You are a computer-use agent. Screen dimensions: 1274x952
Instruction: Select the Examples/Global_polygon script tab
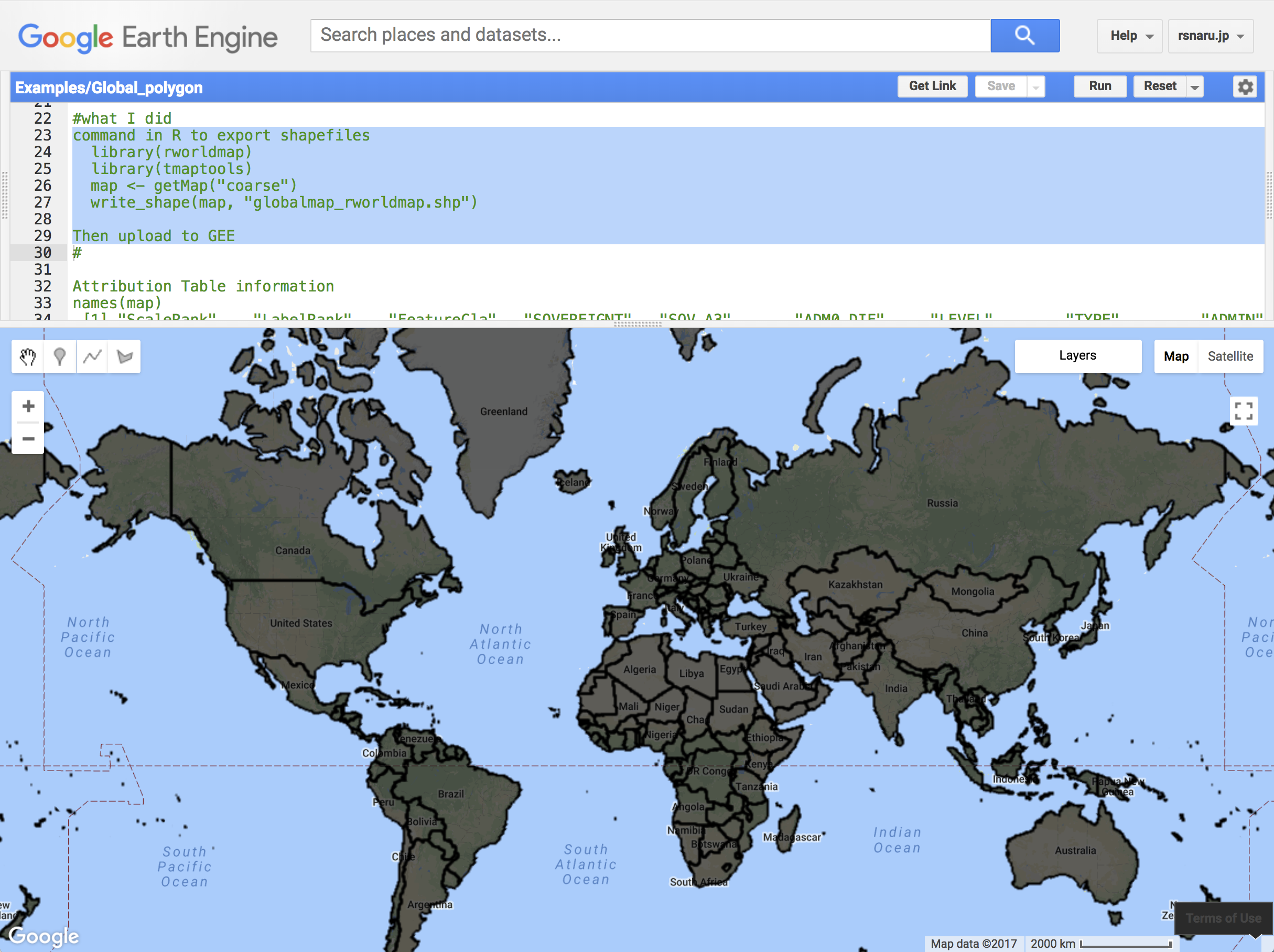pos(109,87)
